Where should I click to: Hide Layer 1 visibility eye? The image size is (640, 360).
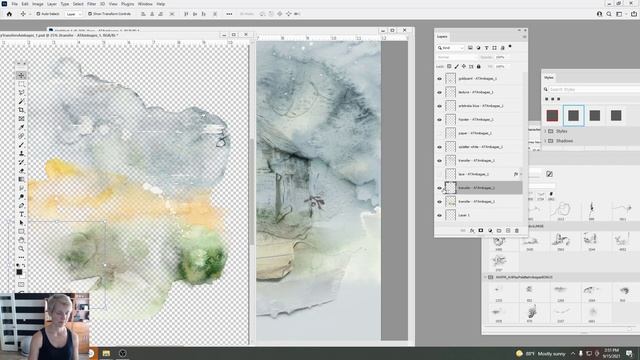(x=440, y=215)
